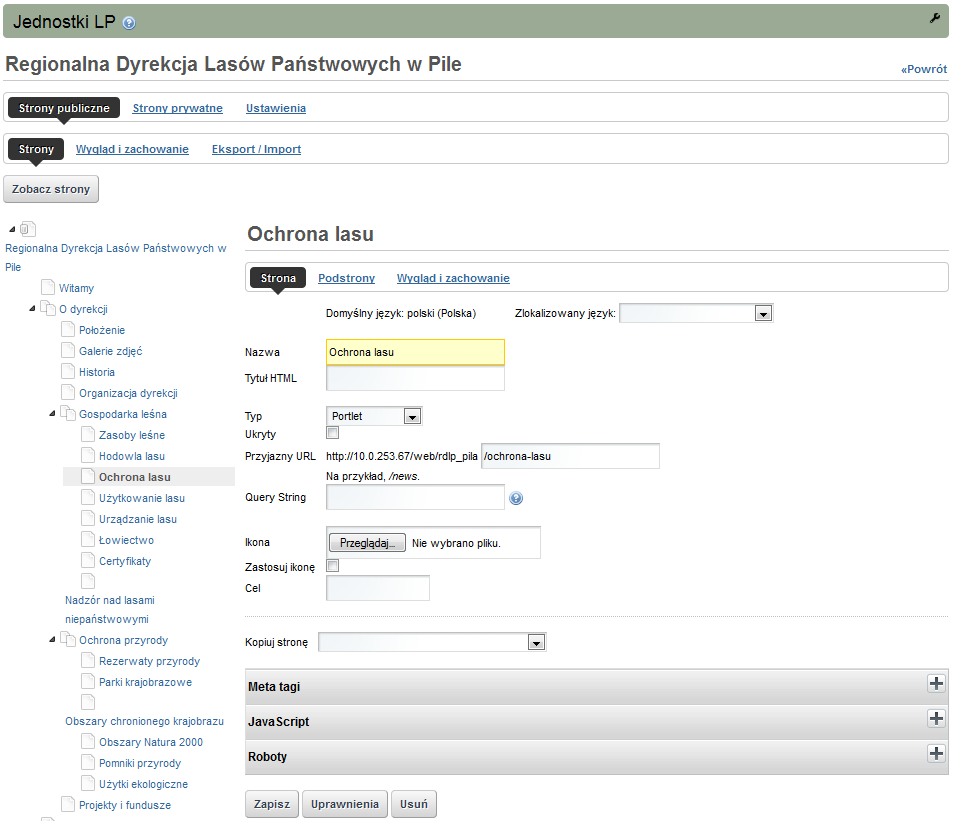Image resolution: width=953 pixels, height=821 pixels.
Task: Open the Zlokalizowany język dropdown
Action: point(696,314)
